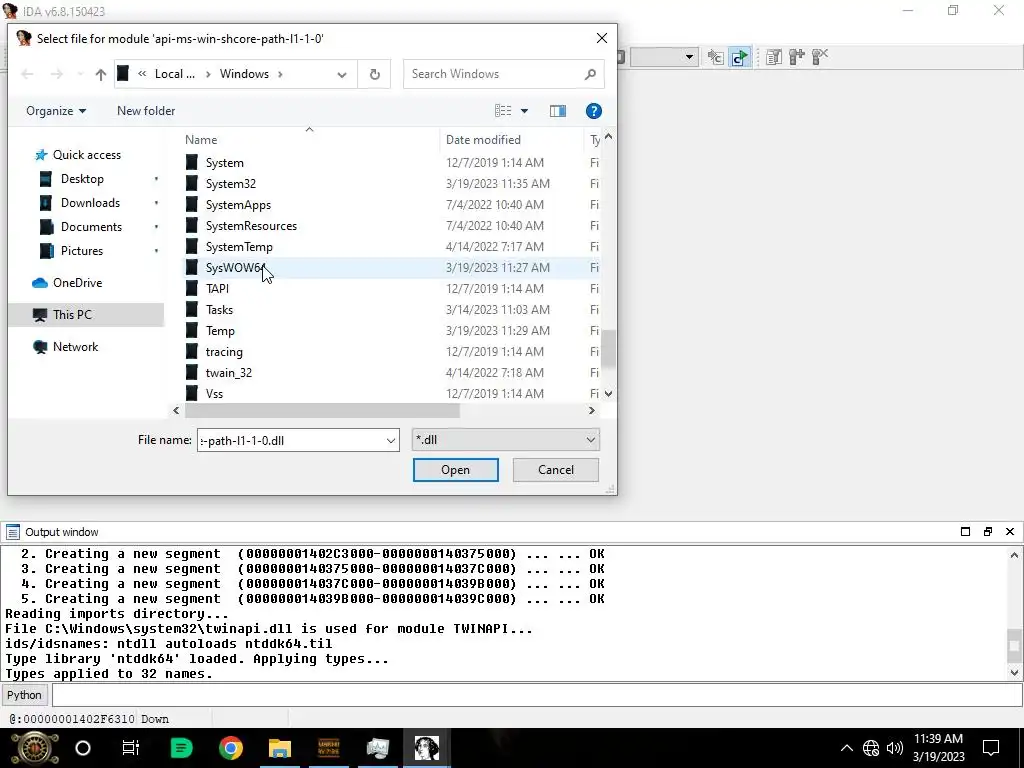
Task: Select This PC in the navigation pane
Action: pyautogui.click(x=86, y=315)
